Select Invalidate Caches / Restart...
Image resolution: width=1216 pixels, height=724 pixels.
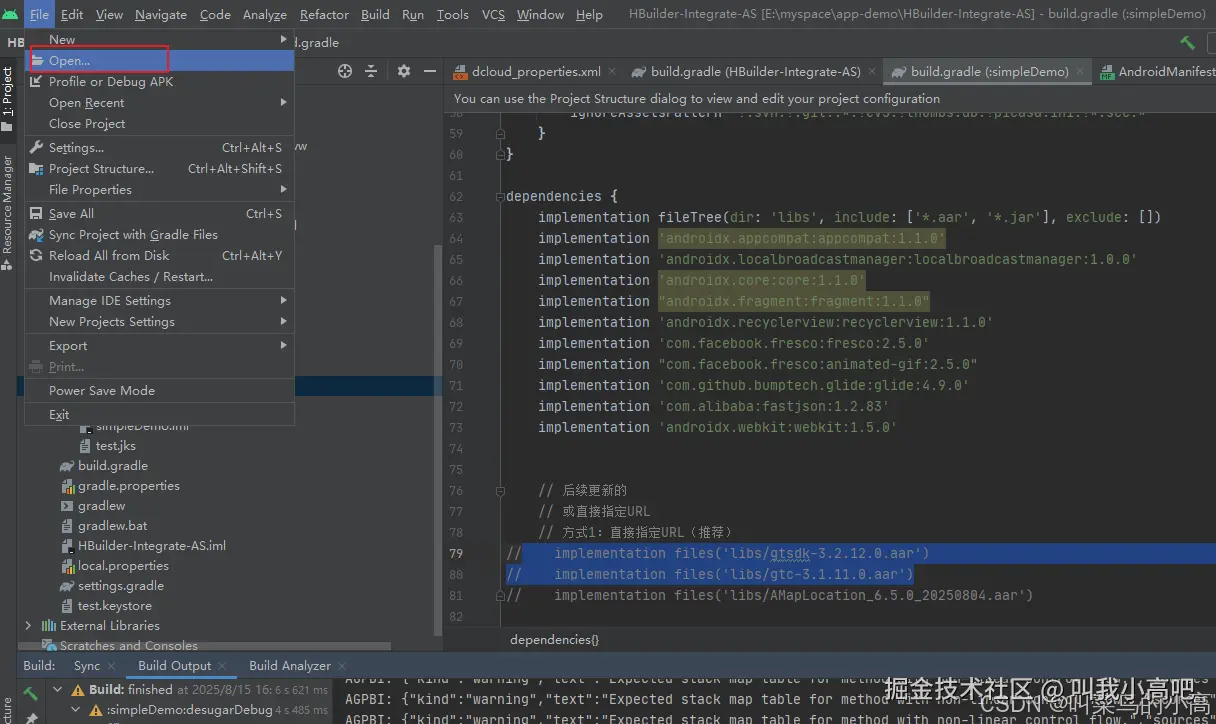(160, 276)
